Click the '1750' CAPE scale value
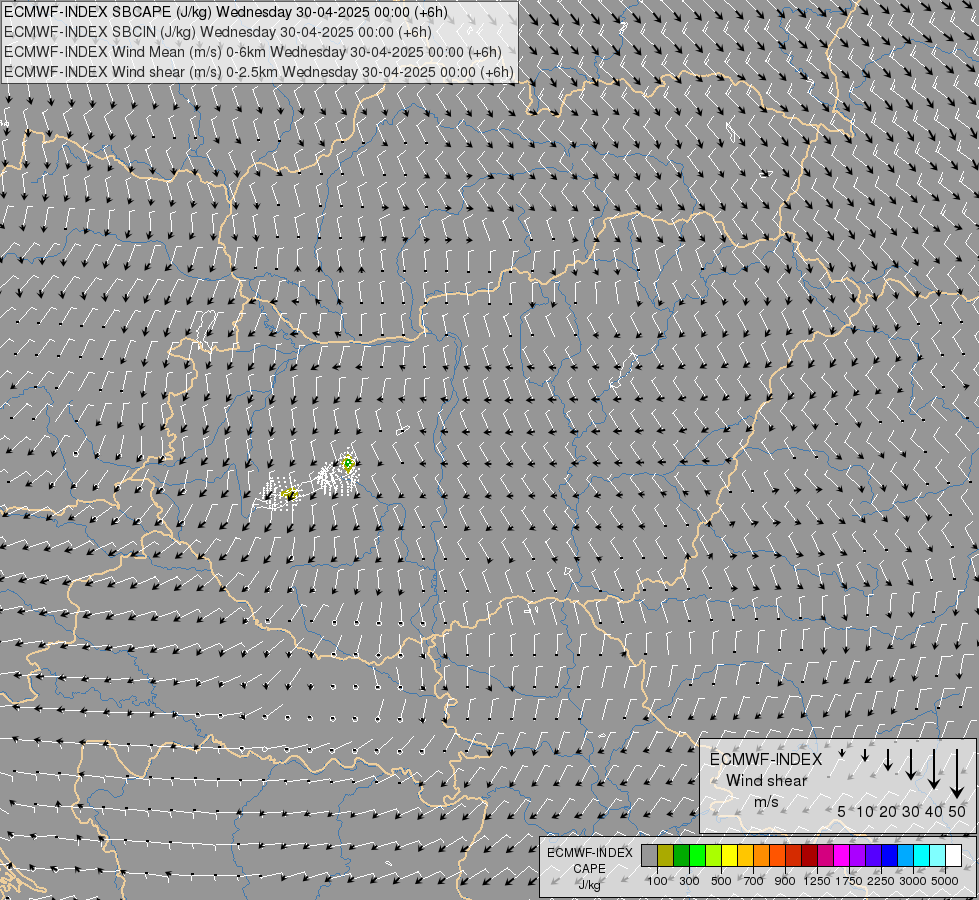Viewport: 979px width, 900px height. point(849,881)
